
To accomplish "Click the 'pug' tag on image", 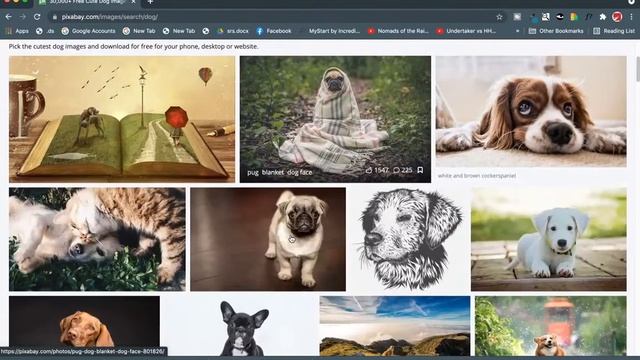I will [253, 172].
